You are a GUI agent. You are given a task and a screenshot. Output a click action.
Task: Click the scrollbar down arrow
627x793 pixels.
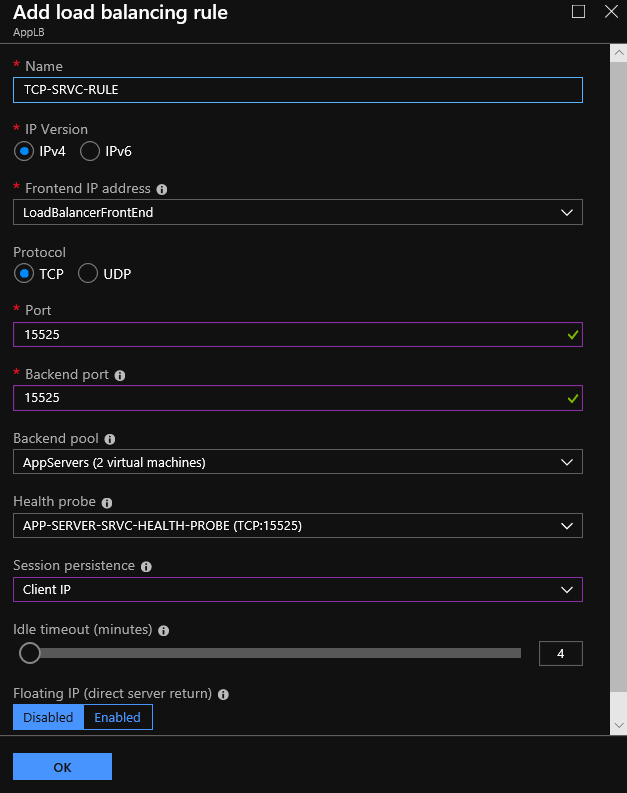[x=619, y=725]
